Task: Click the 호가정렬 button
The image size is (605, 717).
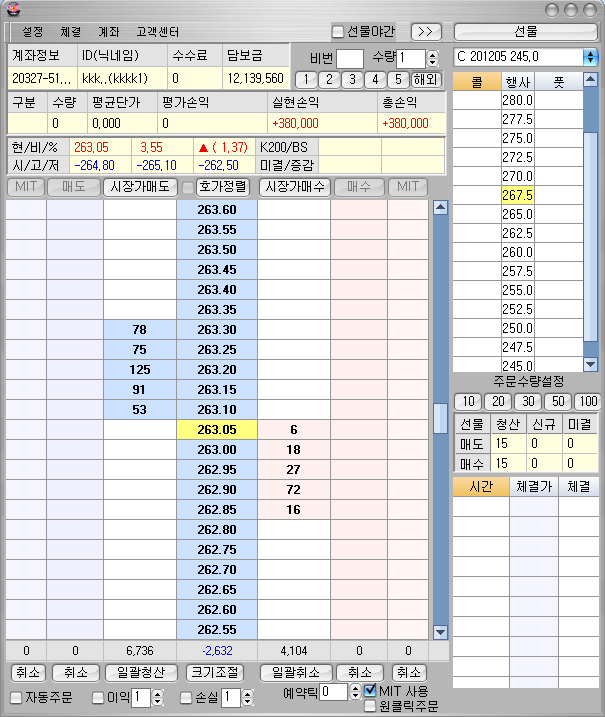Action: coord(223,187)
